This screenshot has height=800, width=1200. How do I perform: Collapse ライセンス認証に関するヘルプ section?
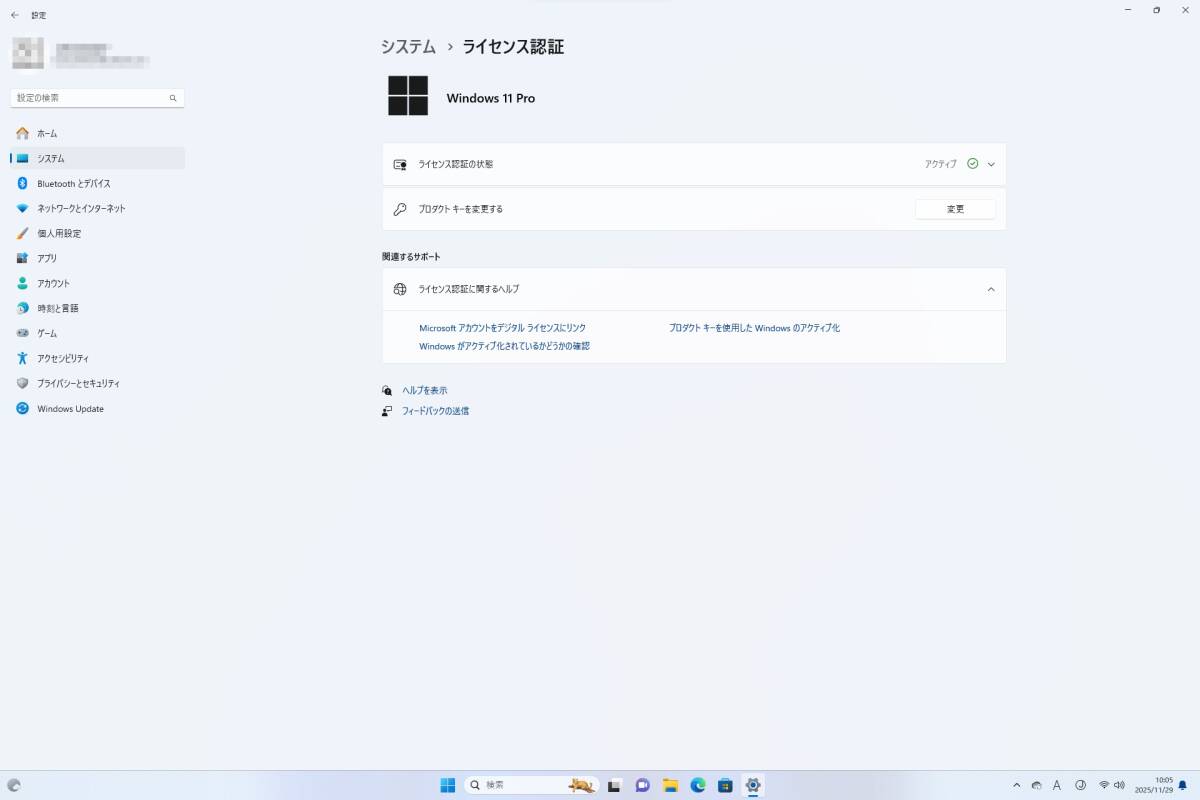click(x=991, y=289)
